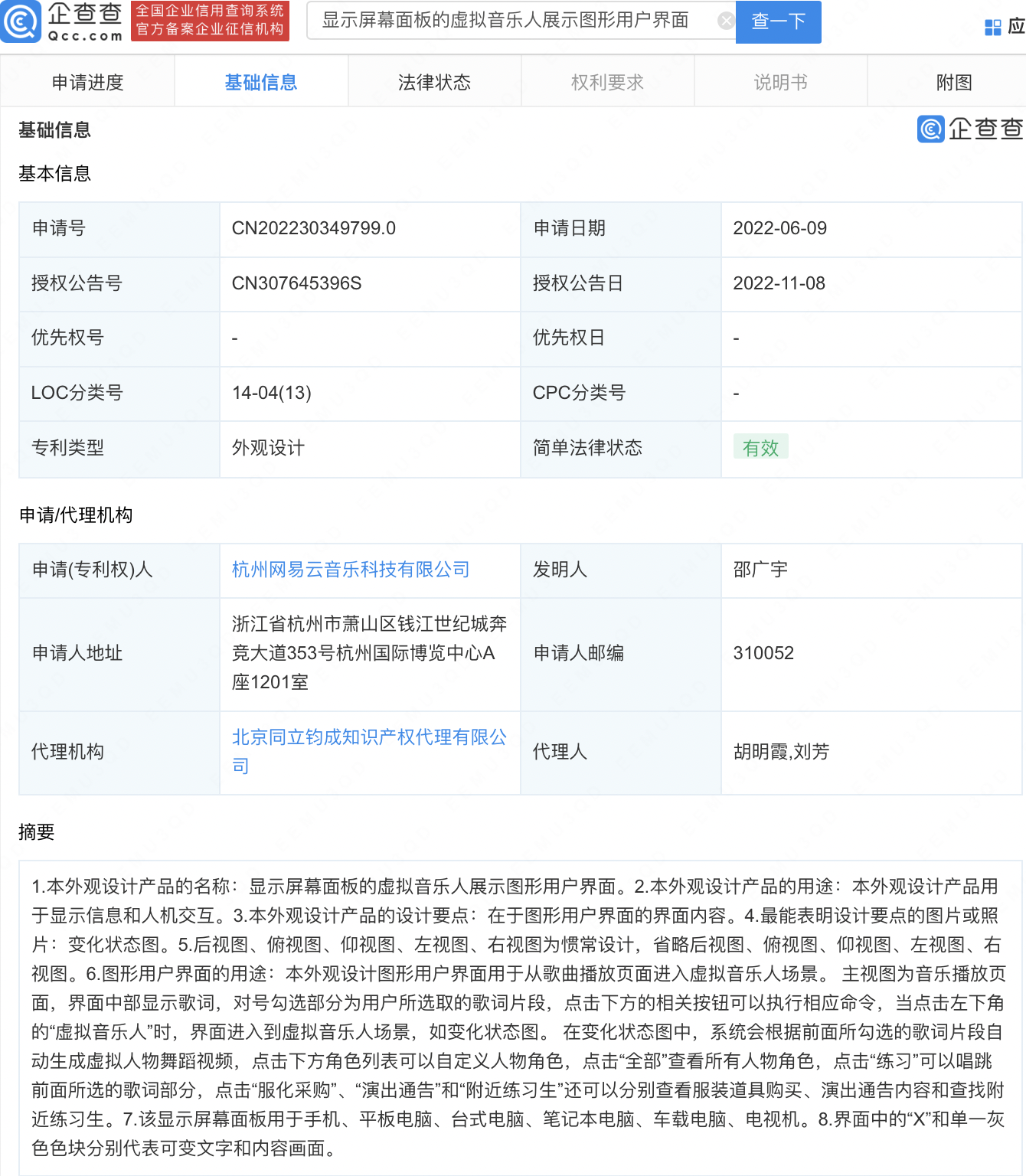Select the 基础信息 tab
The width and height of the screenshot is (1026, 1176).
(x=261, y=83)
